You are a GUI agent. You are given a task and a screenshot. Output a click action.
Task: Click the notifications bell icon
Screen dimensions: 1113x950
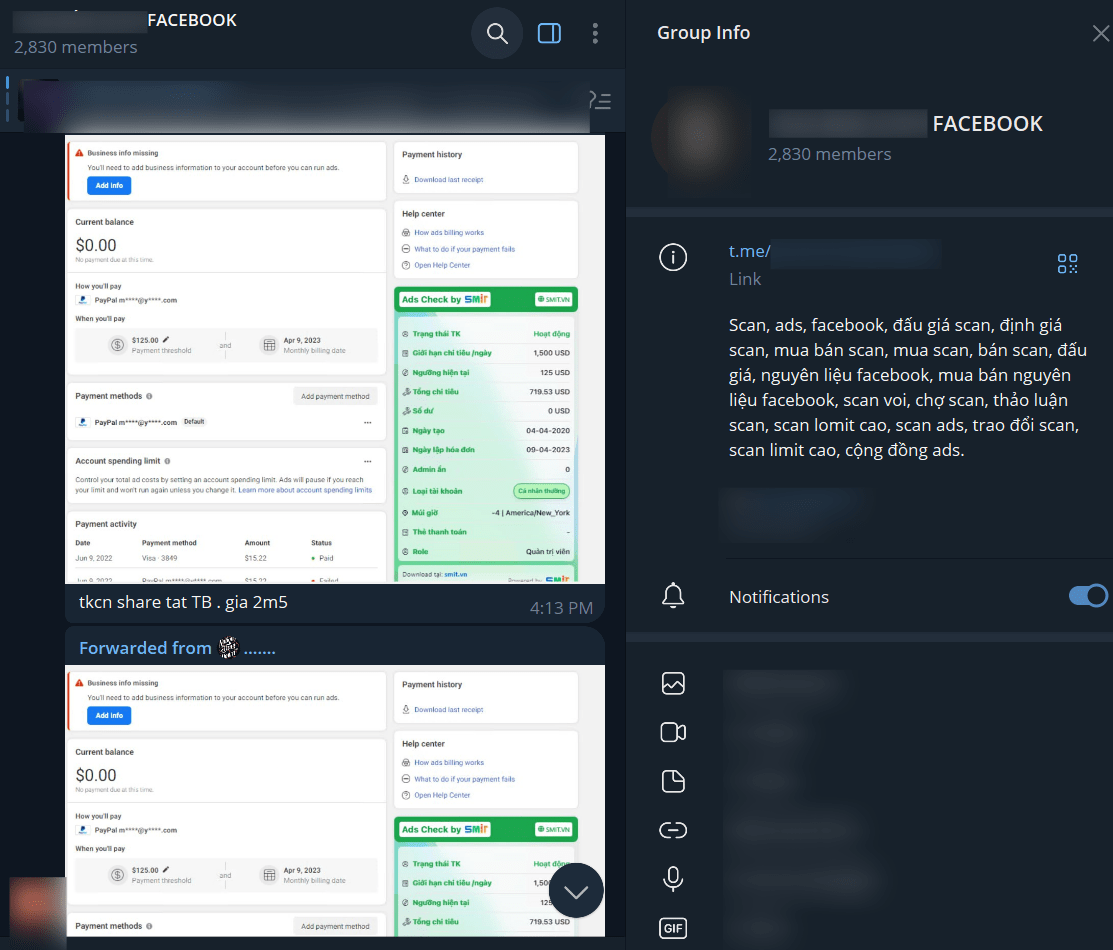672,595
